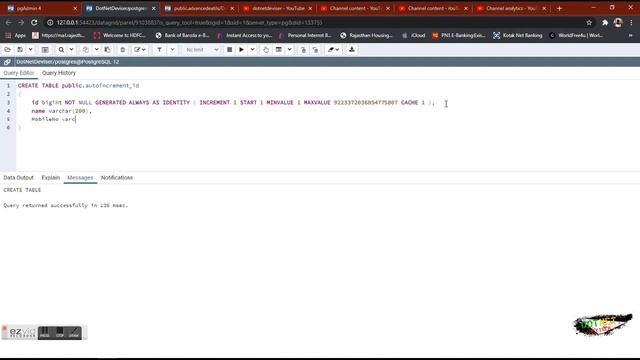The image size is (640, 360).
Task: Switch to the public.advancedeatils browser tab
Action: coord(199,8)
